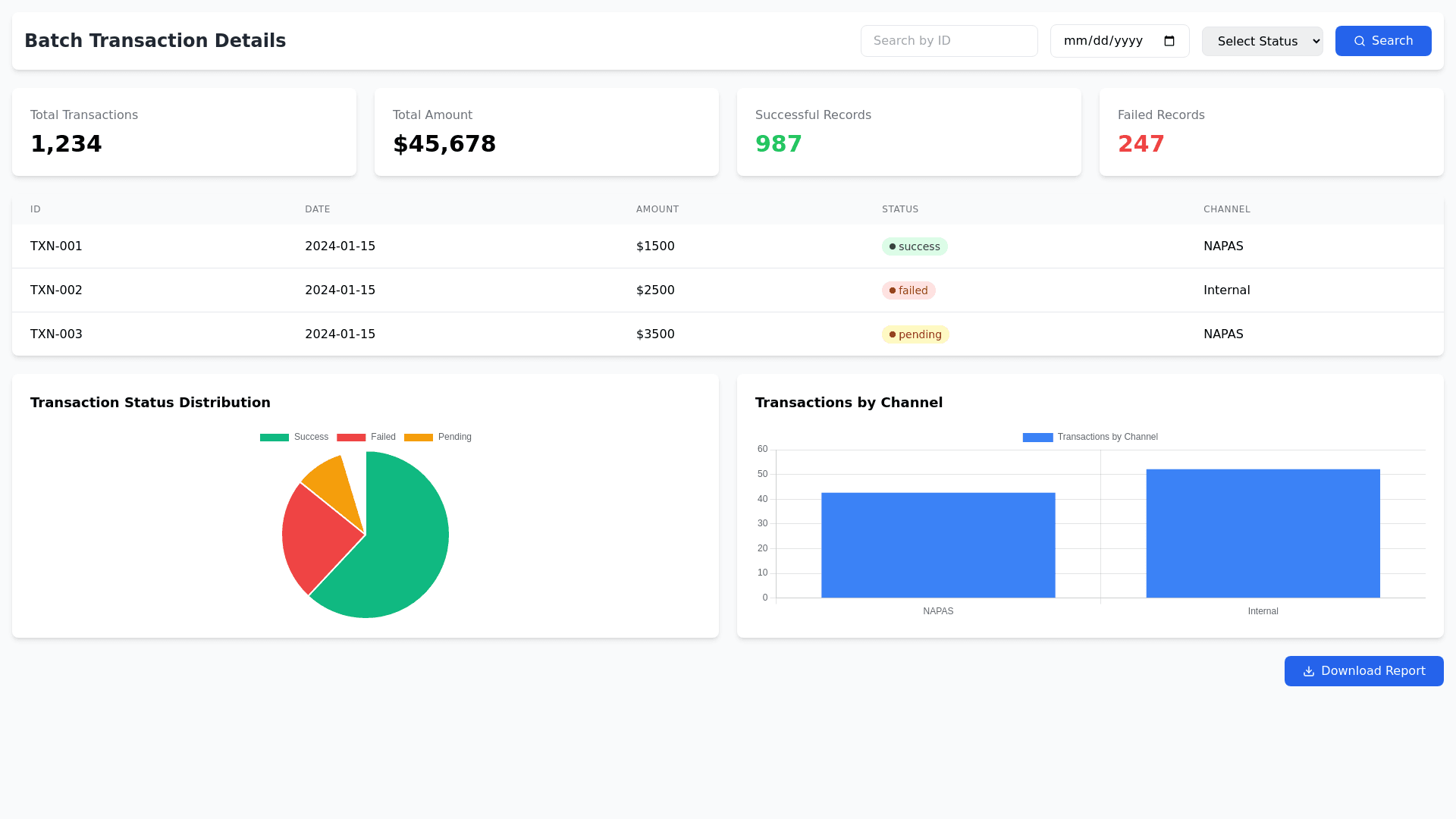Click the date input field
The height and width of the screenshot is (819, 1456).
1103,41
